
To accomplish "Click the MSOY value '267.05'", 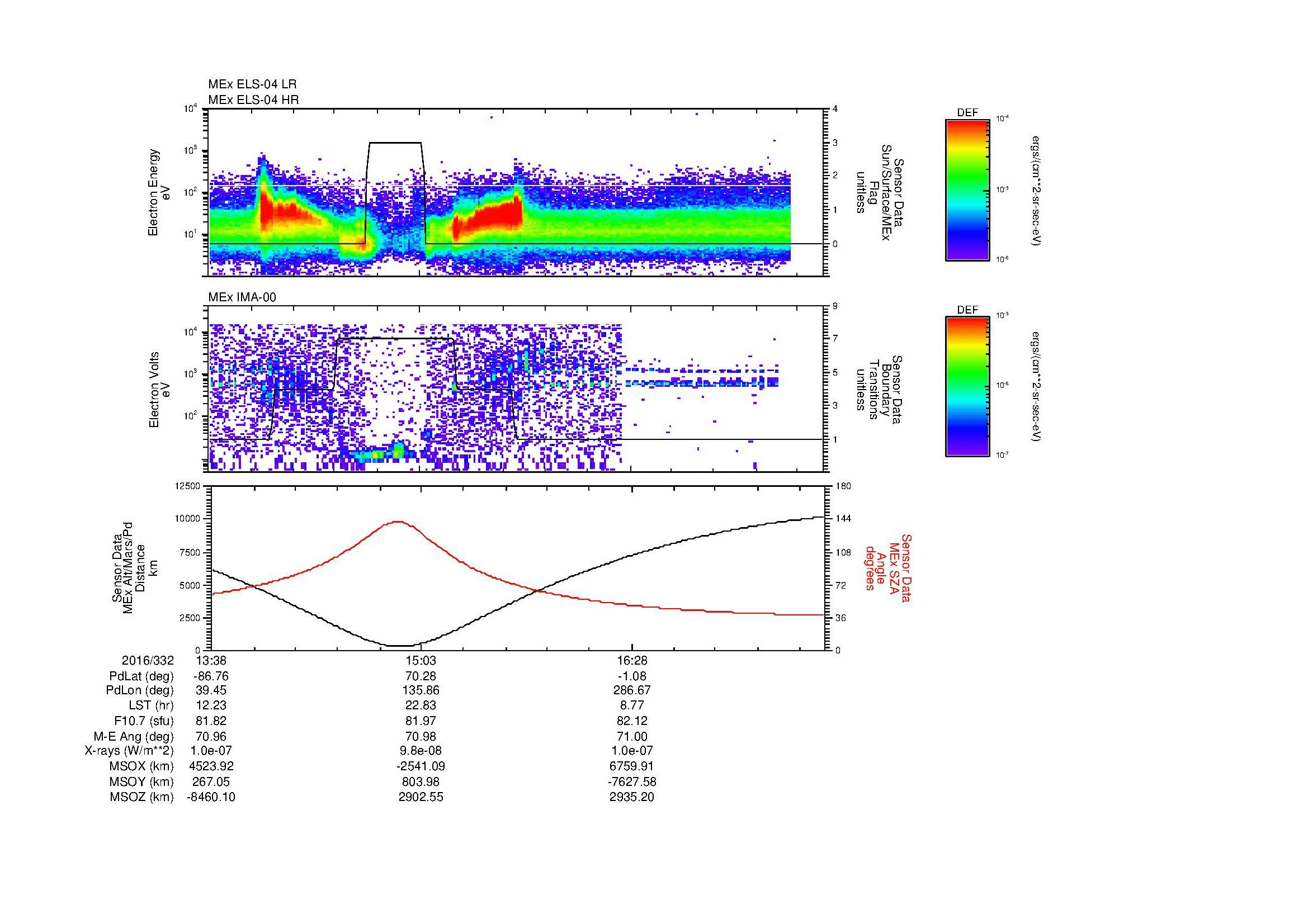I will [x=211, y=782].
